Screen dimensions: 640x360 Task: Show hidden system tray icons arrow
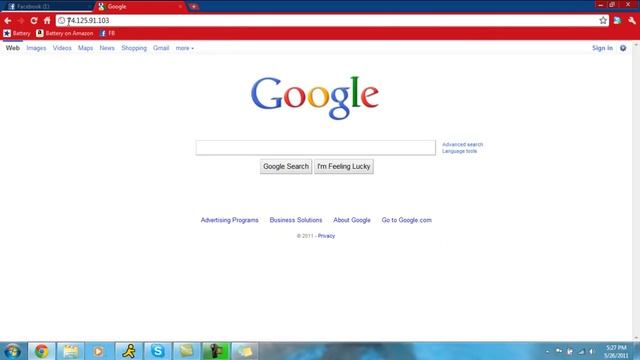tap(548, 351)
